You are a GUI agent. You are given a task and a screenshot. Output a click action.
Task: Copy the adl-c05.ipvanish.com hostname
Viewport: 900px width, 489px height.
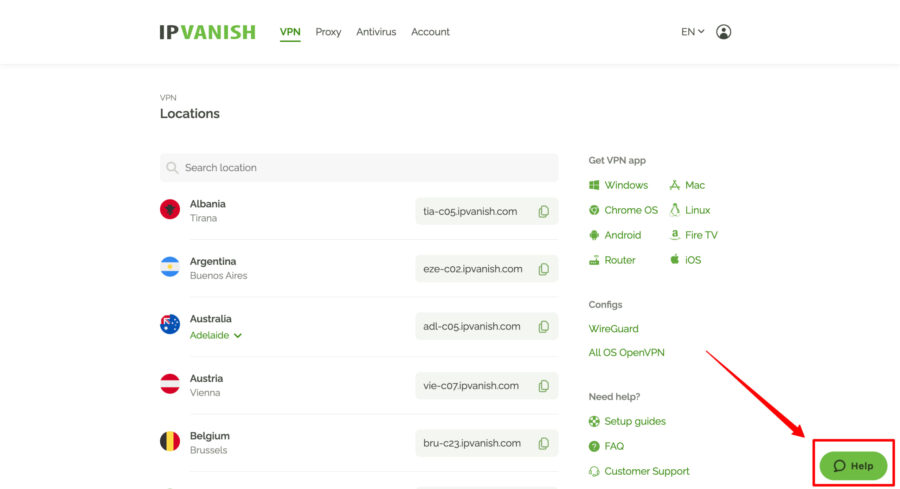click(x=543, y=327)
